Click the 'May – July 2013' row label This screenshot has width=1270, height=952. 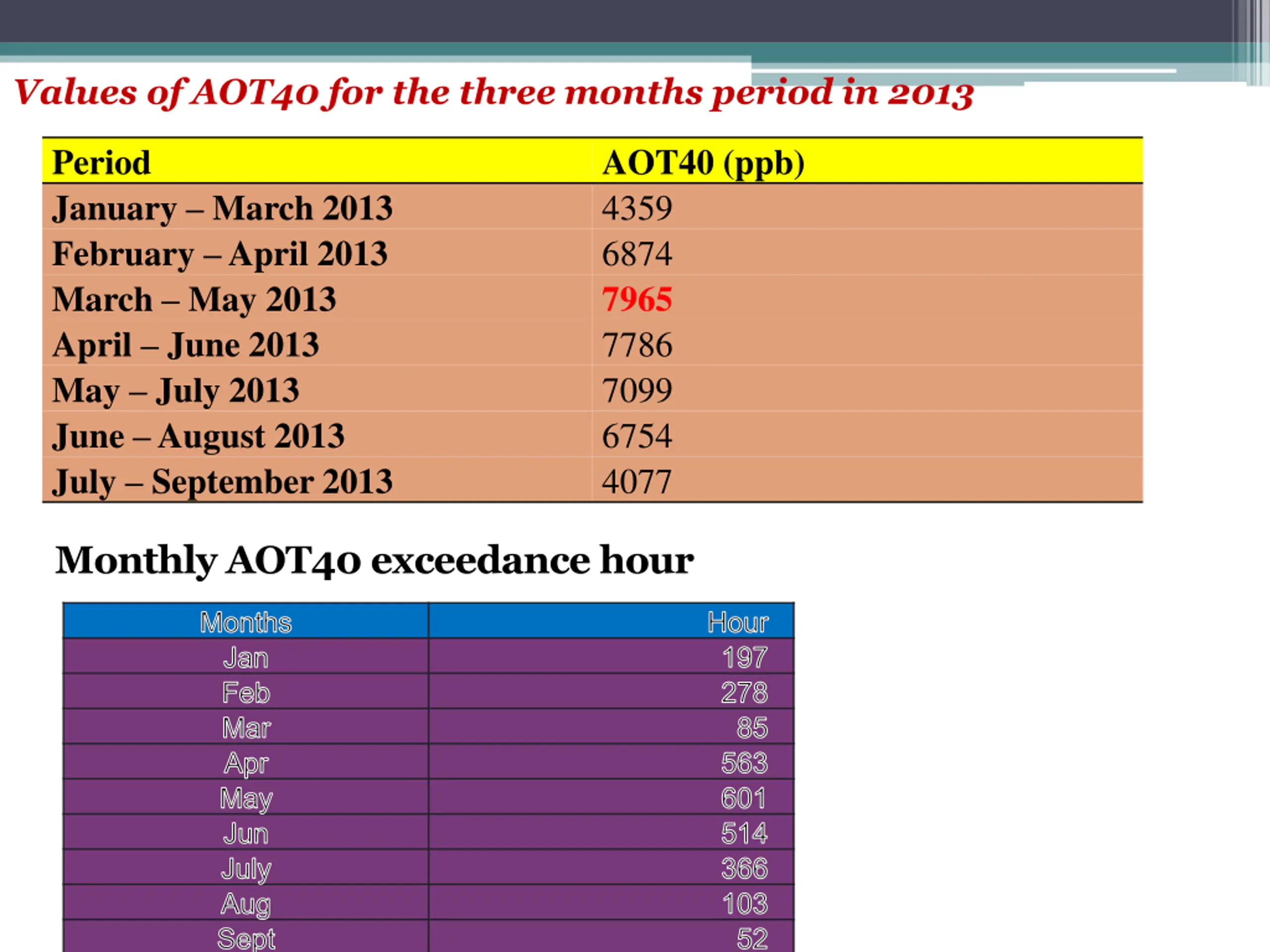click(176, 391)
